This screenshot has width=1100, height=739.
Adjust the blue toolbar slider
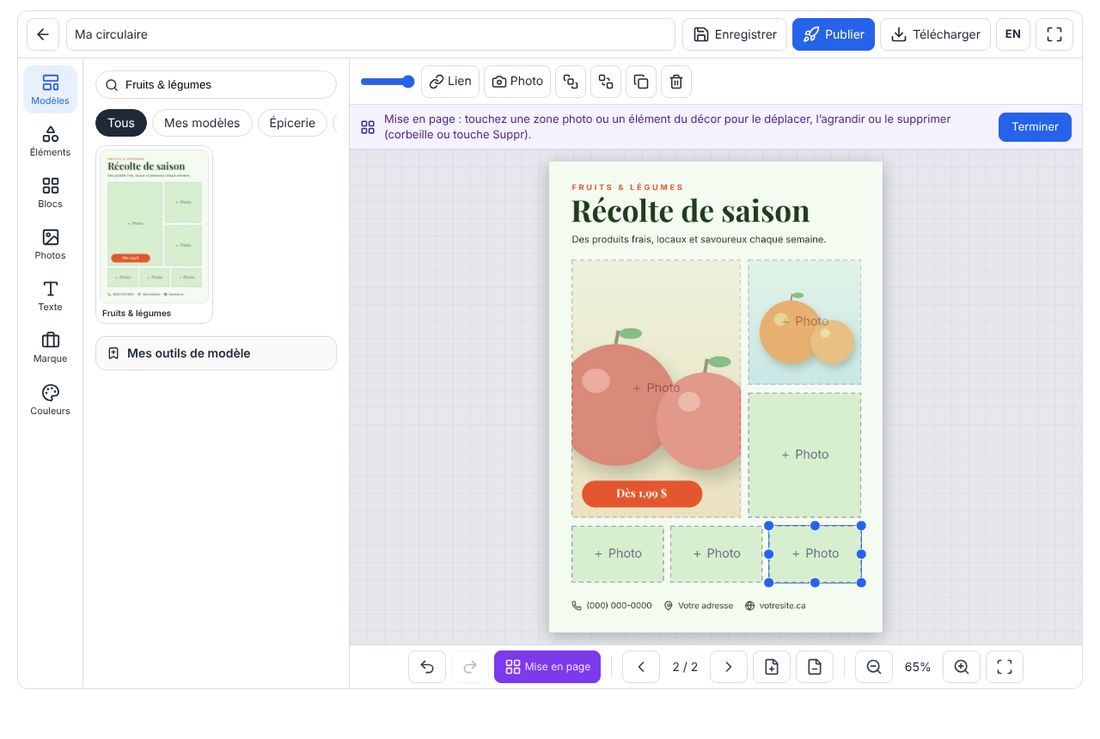(x=387, y=81)
